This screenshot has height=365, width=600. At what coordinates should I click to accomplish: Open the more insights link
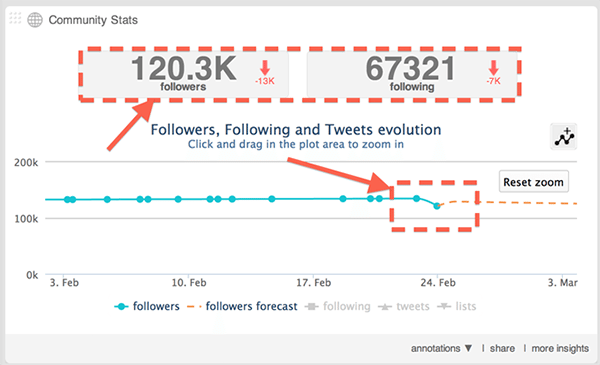pos(560,348)
